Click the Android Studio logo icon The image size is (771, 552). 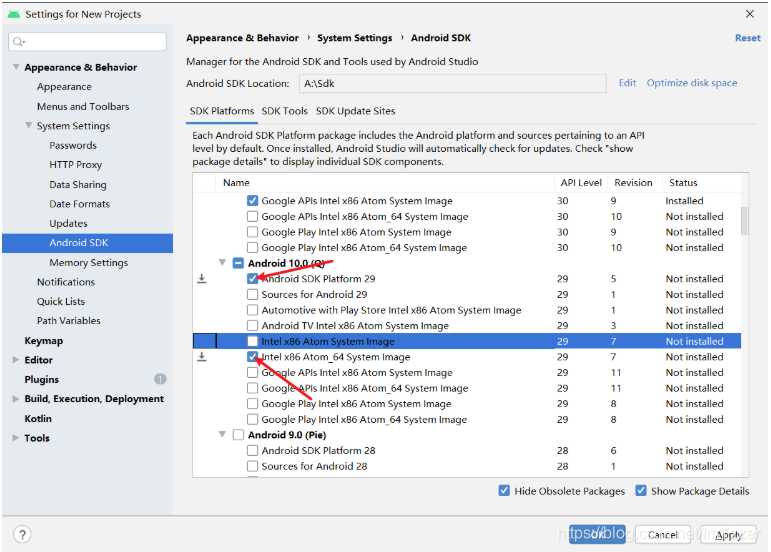[x=14, y=14]
